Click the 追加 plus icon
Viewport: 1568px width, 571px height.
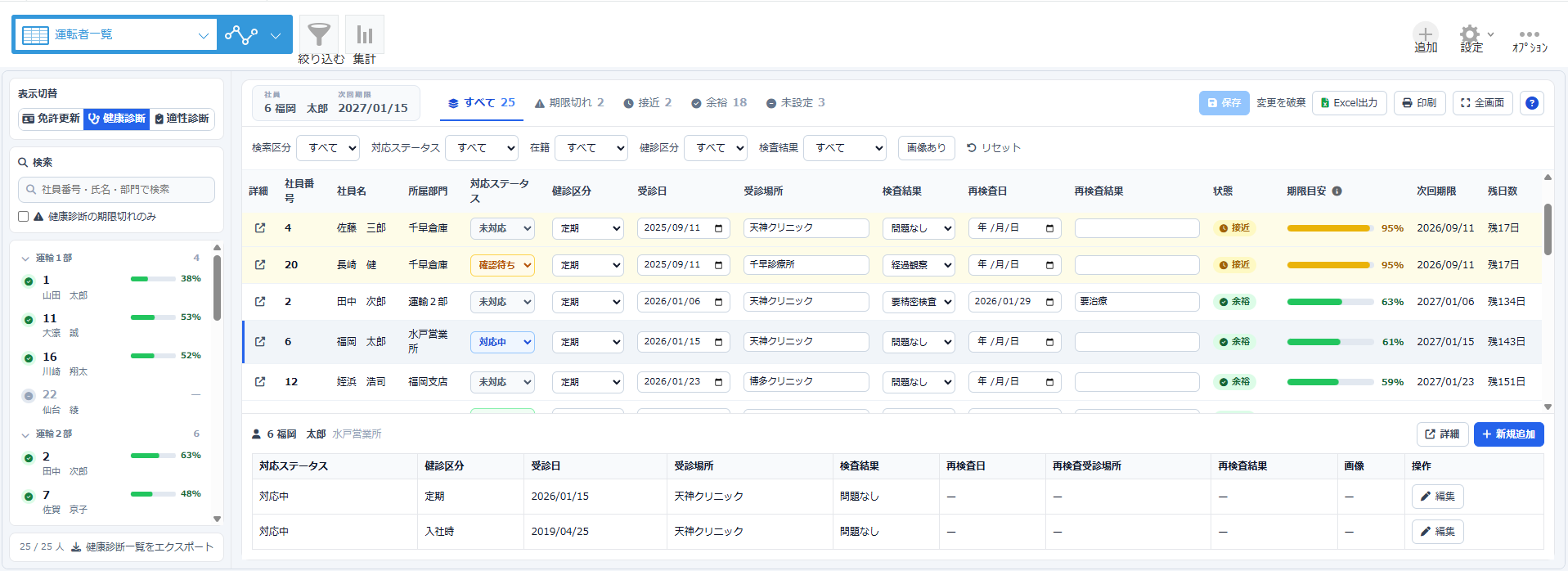(1426, 34)
